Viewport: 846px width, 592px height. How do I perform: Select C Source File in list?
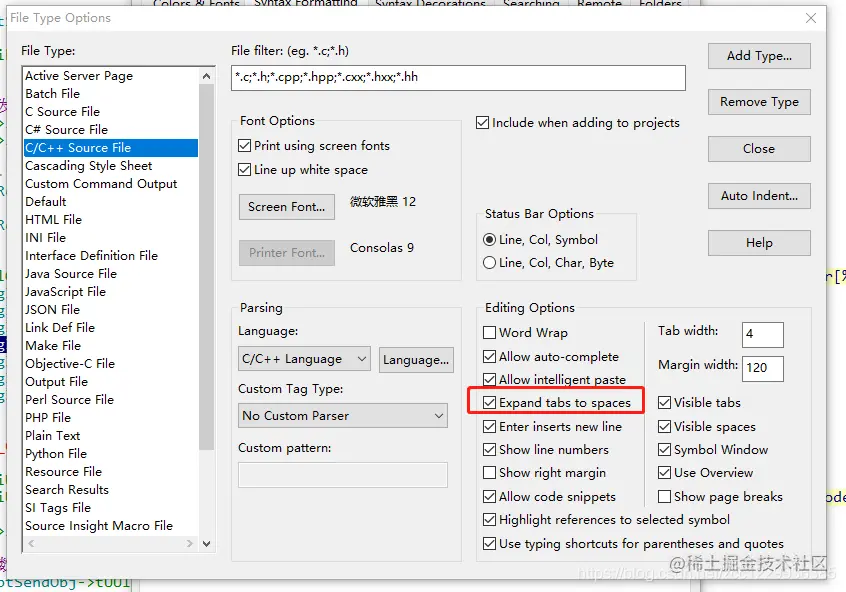(111, 112)
